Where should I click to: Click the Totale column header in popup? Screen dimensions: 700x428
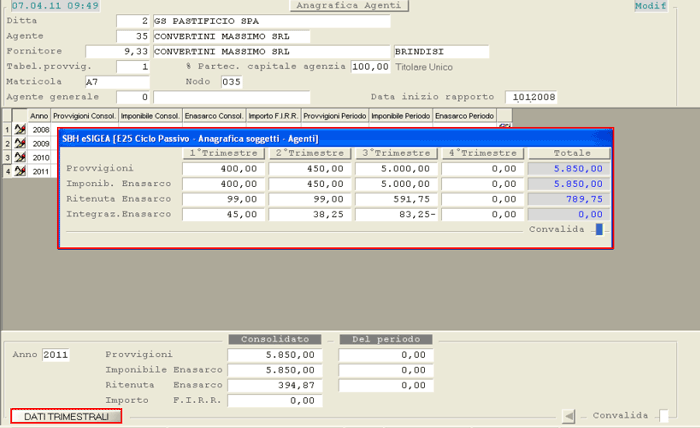[x=568, y=153]
